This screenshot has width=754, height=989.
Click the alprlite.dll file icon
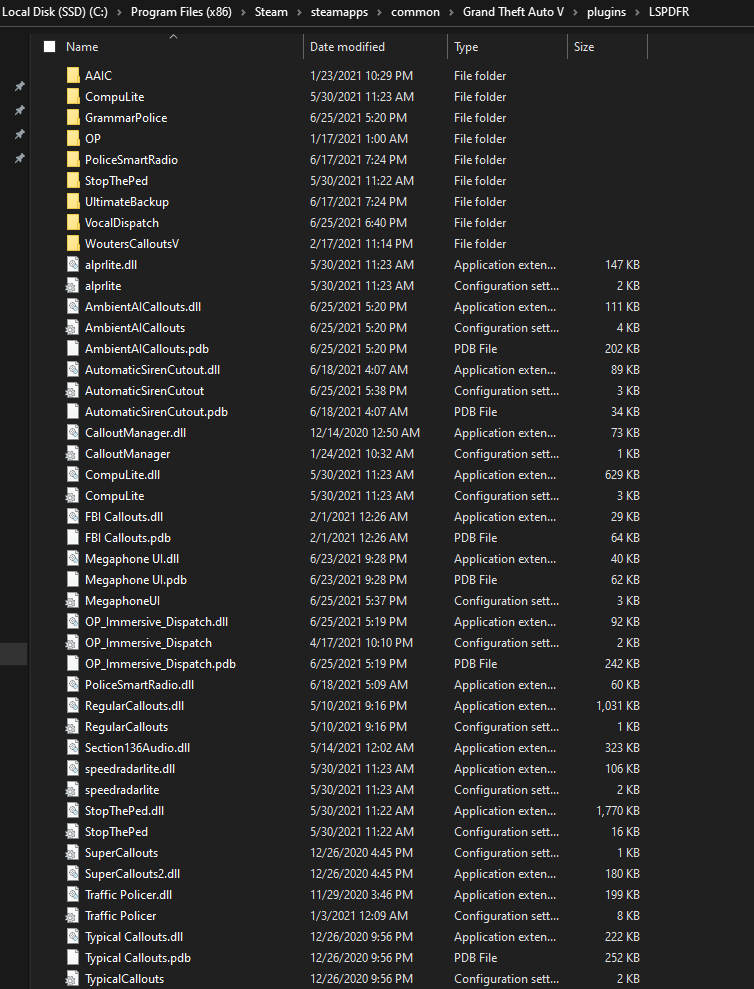[73, 265]
